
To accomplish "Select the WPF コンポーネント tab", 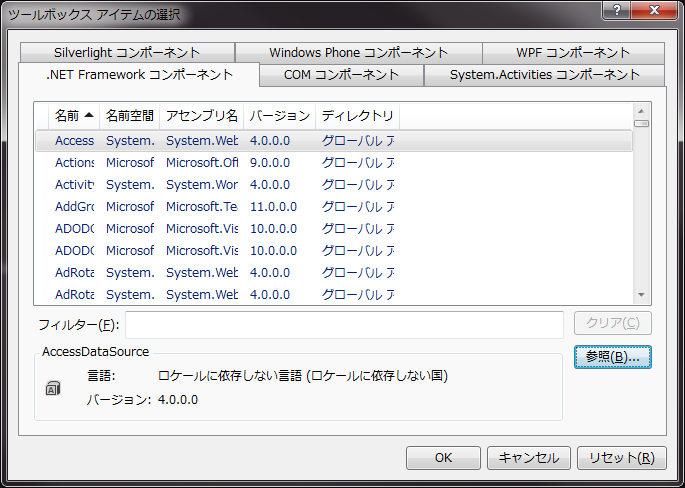I will (573, 53).
